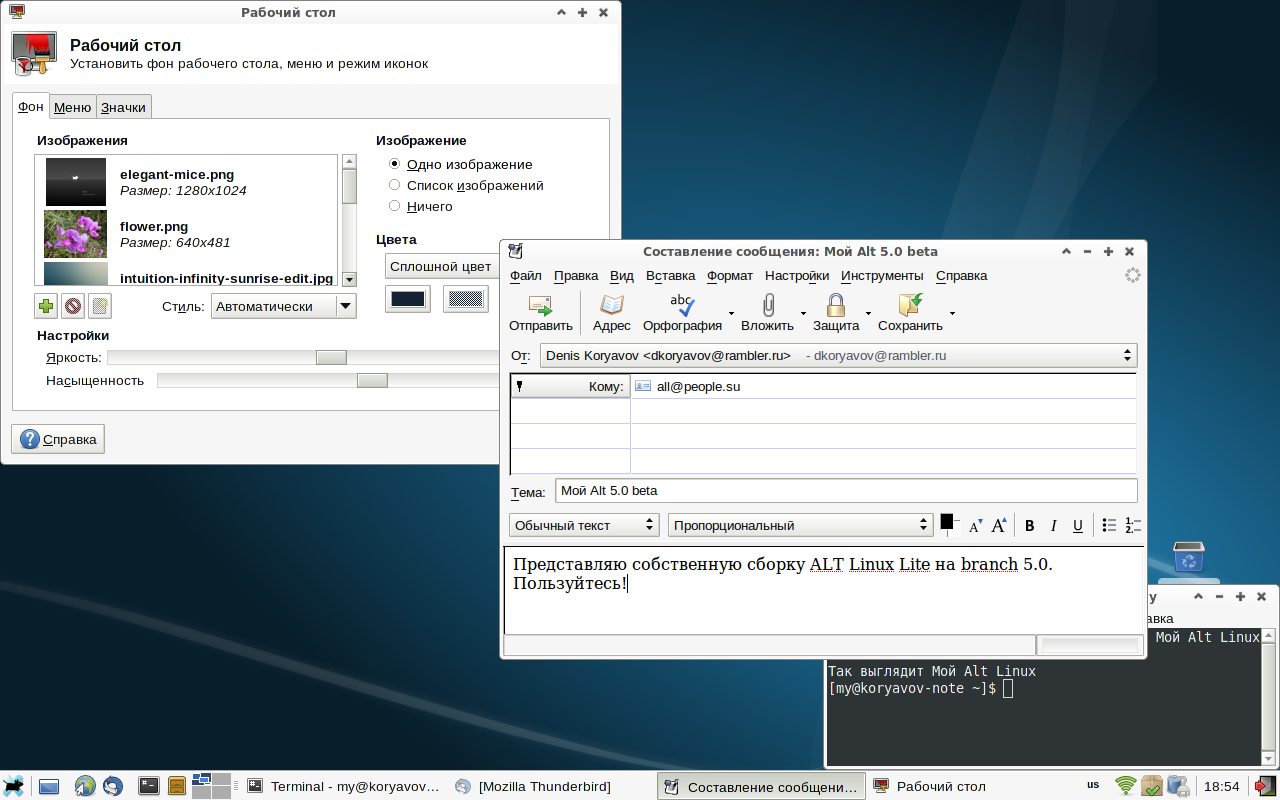Click the Насыщенность saturation slider handle
The height and width of the screenshot is (800, 1280).
[372, 380]
